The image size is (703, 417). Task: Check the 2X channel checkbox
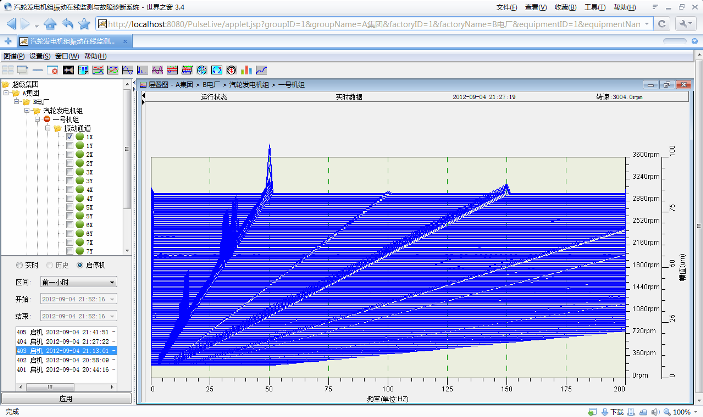tap(69, 154)
